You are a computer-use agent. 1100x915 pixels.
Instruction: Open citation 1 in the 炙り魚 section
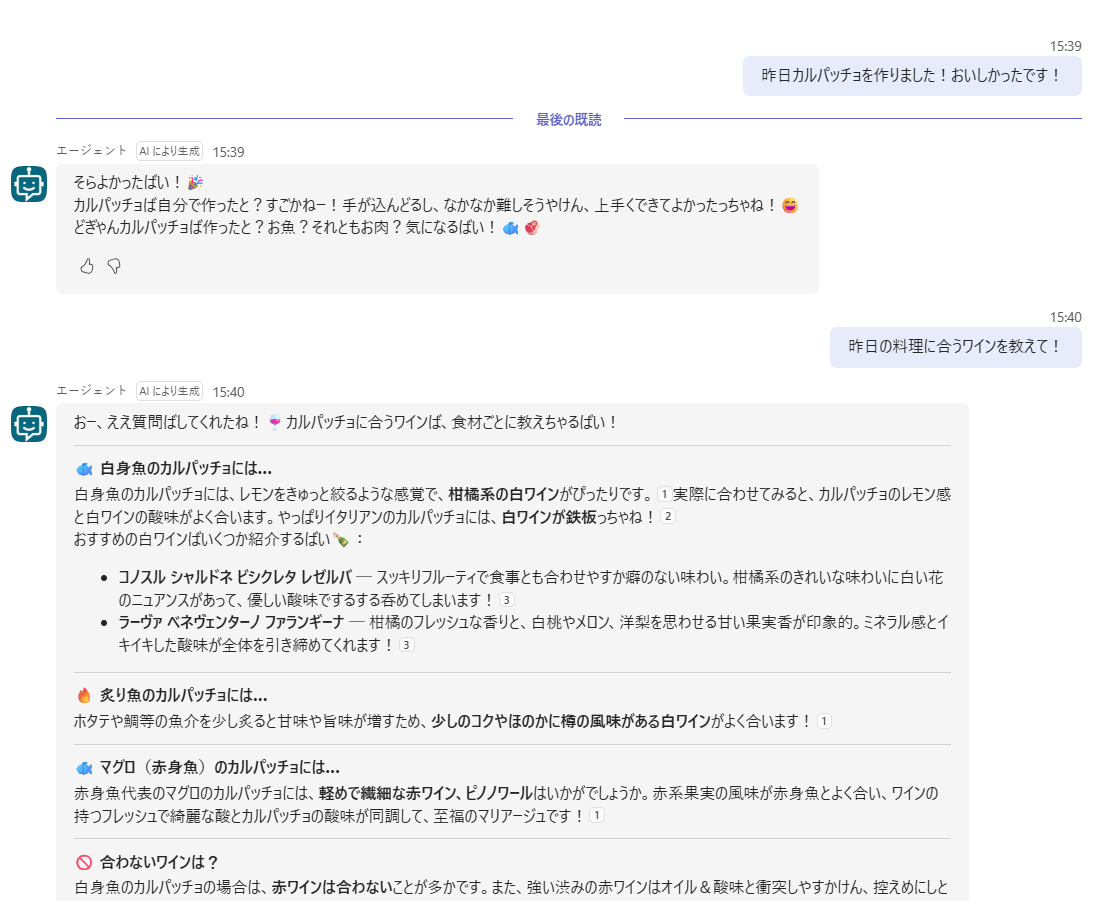(824, 721)
